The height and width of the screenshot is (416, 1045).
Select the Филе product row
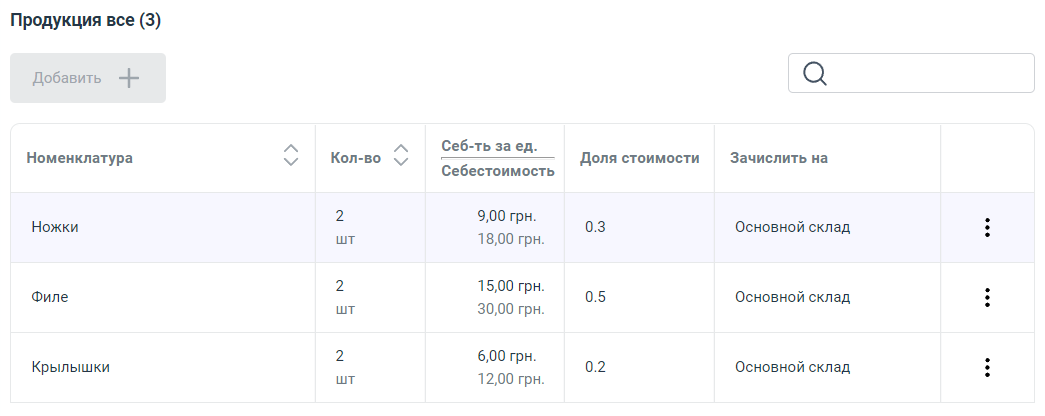[x=49, y=297]
